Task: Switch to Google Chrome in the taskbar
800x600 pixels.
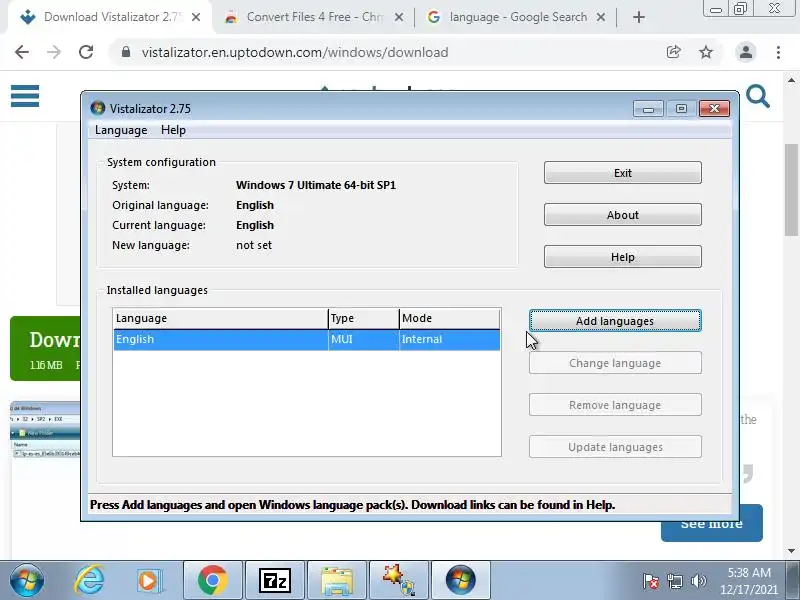Action: [213, 580]
